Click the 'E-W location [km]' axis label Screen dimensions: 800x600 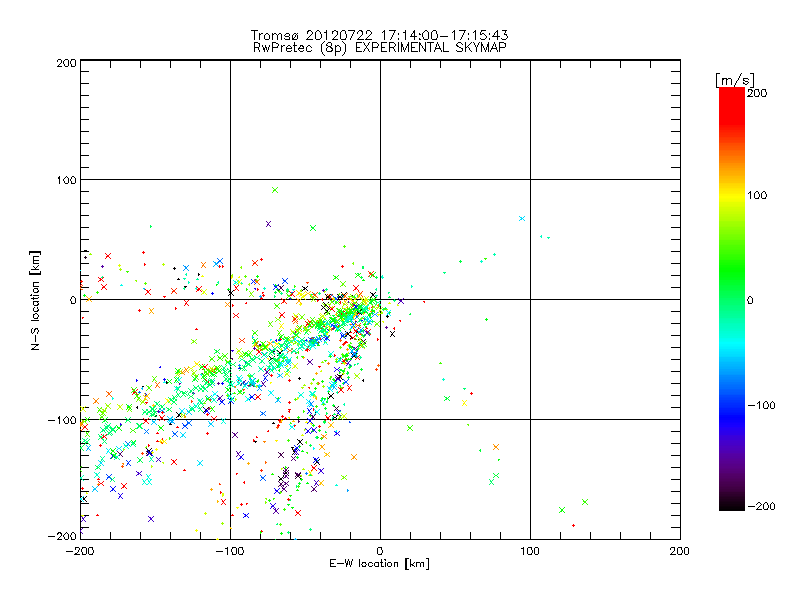pos(379,564)
